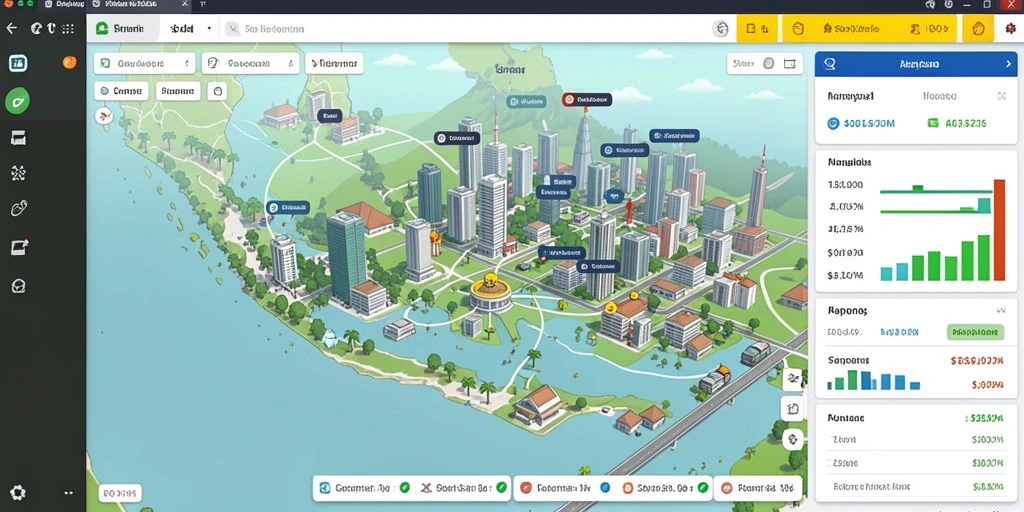This screenshot has height=512, width=1024.
Task: Click the expand arrows icon in right panel tabs
Action: (x=1002, y=96)
